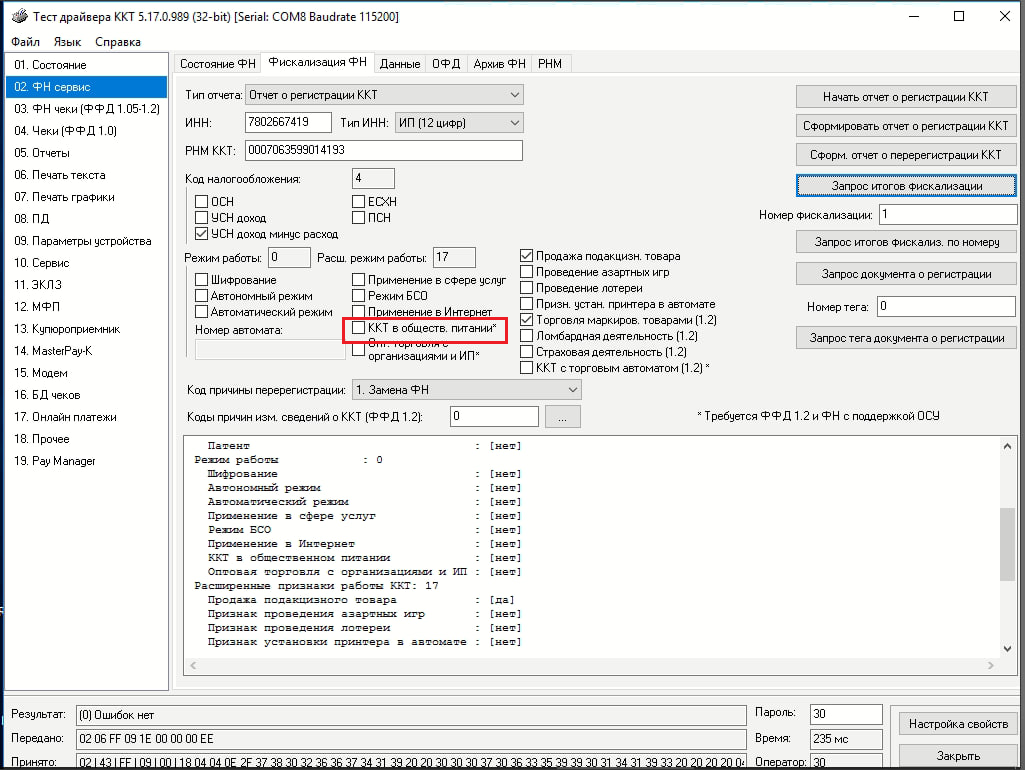Switch to the Архив ФН tab

pyautogui.click(x=499, y=64)
